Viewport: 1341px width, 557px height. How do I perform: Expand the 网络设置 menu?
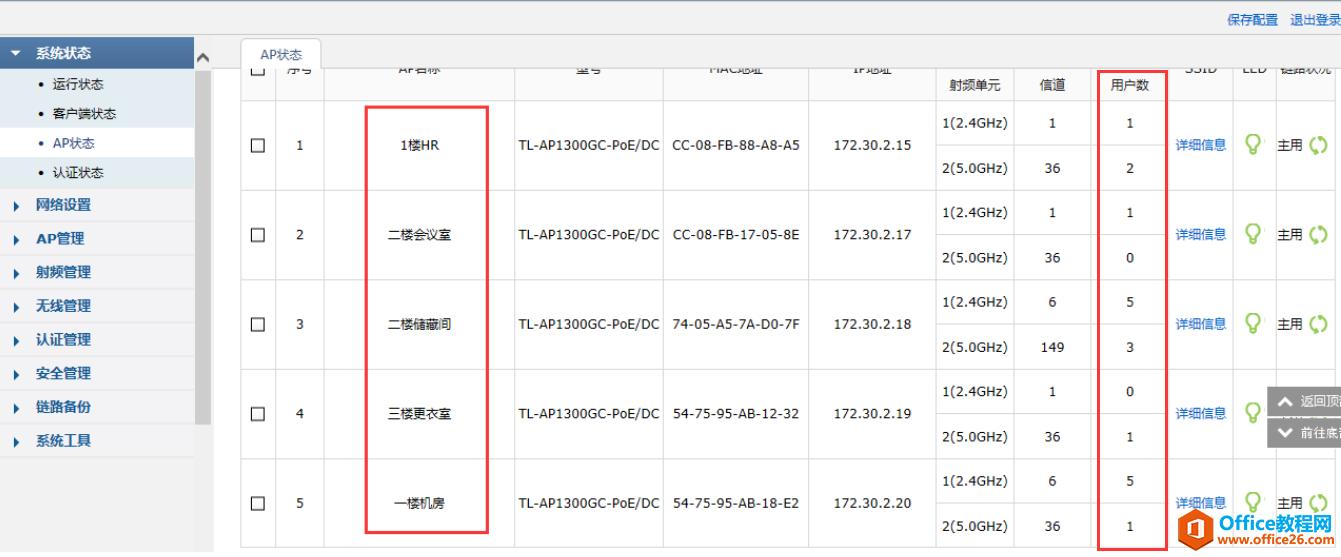pyautogui.click(x=97, y=205)
